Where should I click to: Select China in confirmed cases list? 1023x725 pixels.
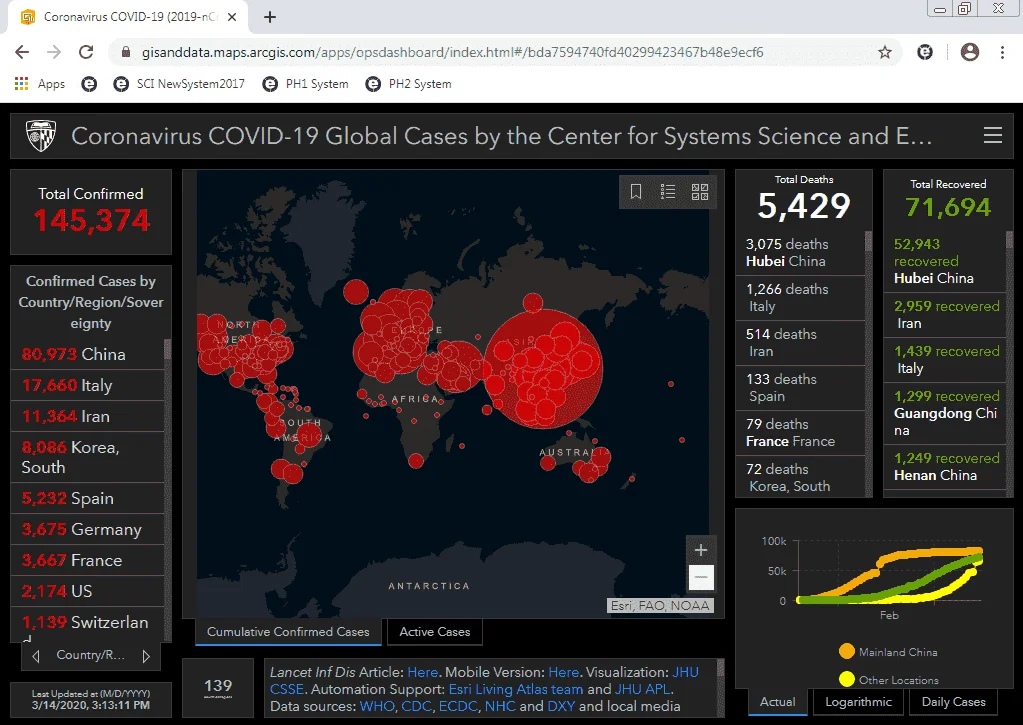coord(87,354)
